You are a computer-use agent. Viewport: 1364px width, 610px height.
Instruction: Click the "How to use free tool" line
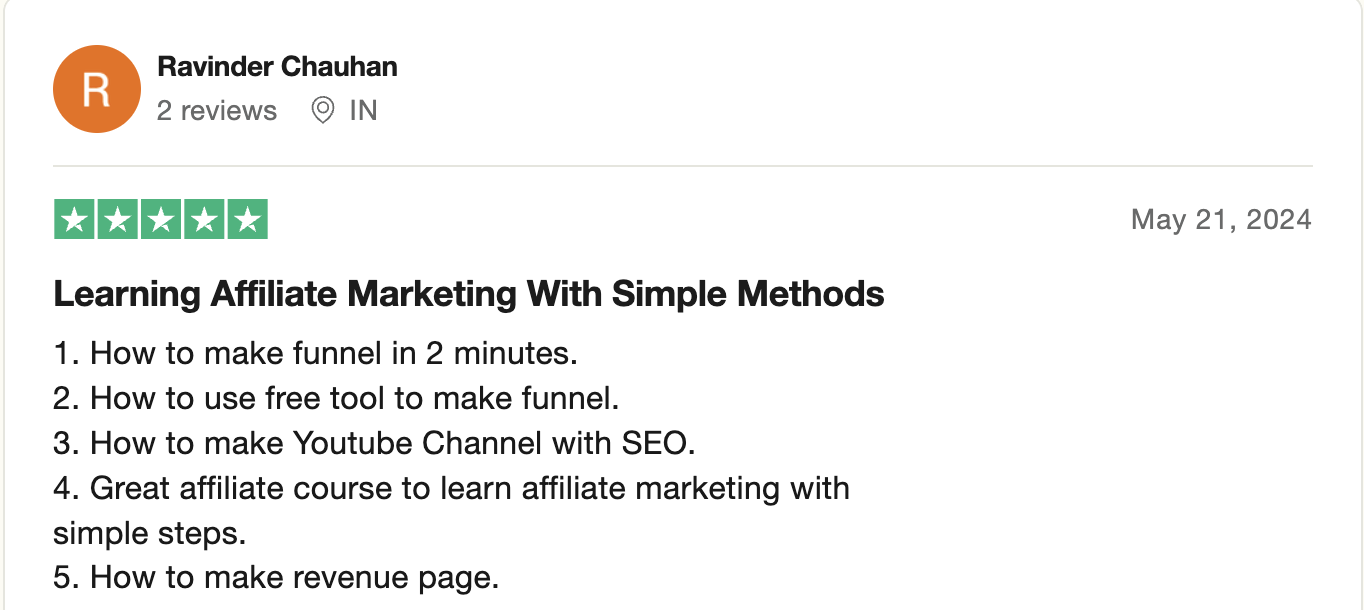[x=336, y=398]
